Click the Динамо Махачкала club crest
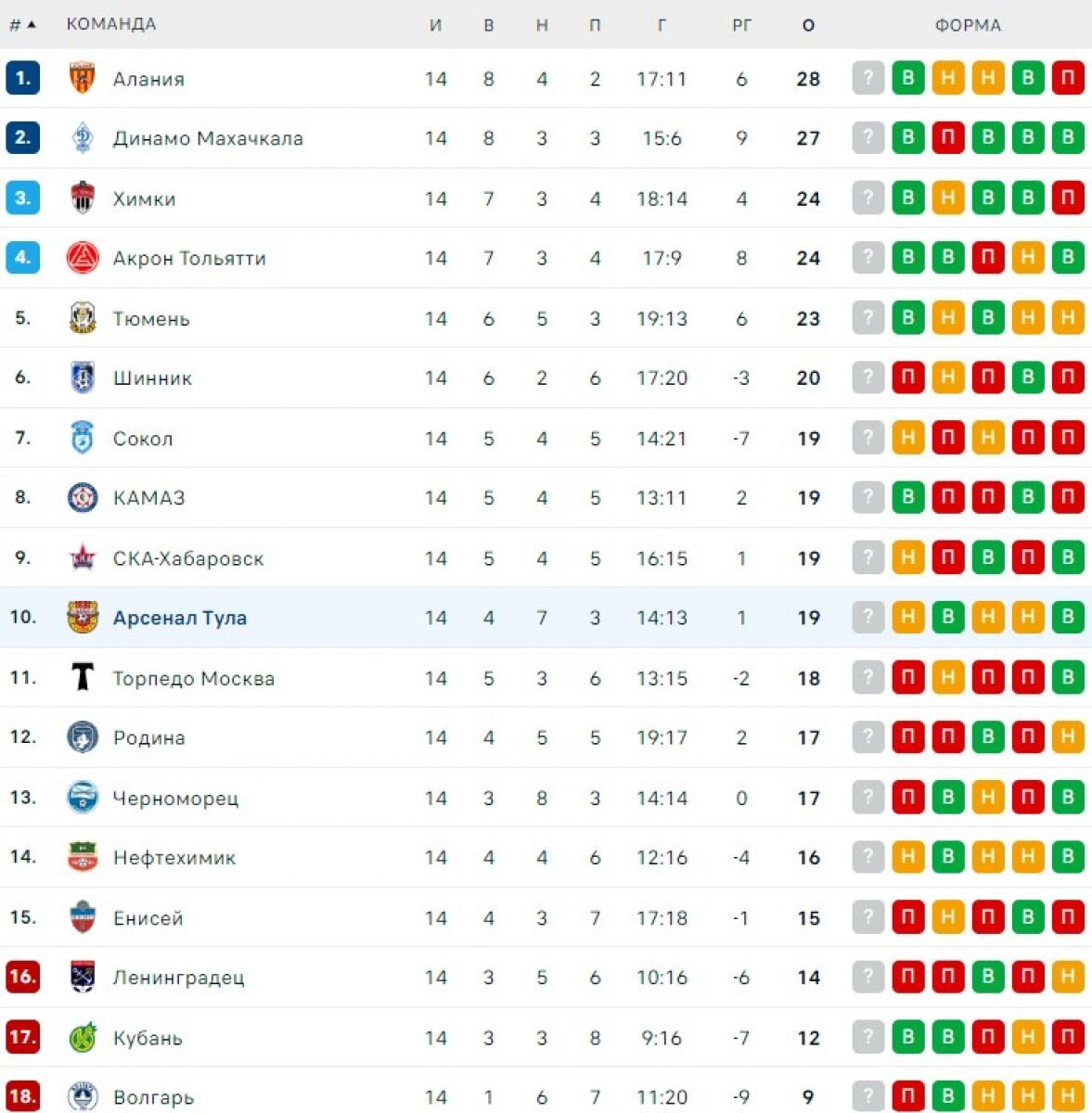The height and width of the screenshot is (1113, 1092). tap(83, 138)
